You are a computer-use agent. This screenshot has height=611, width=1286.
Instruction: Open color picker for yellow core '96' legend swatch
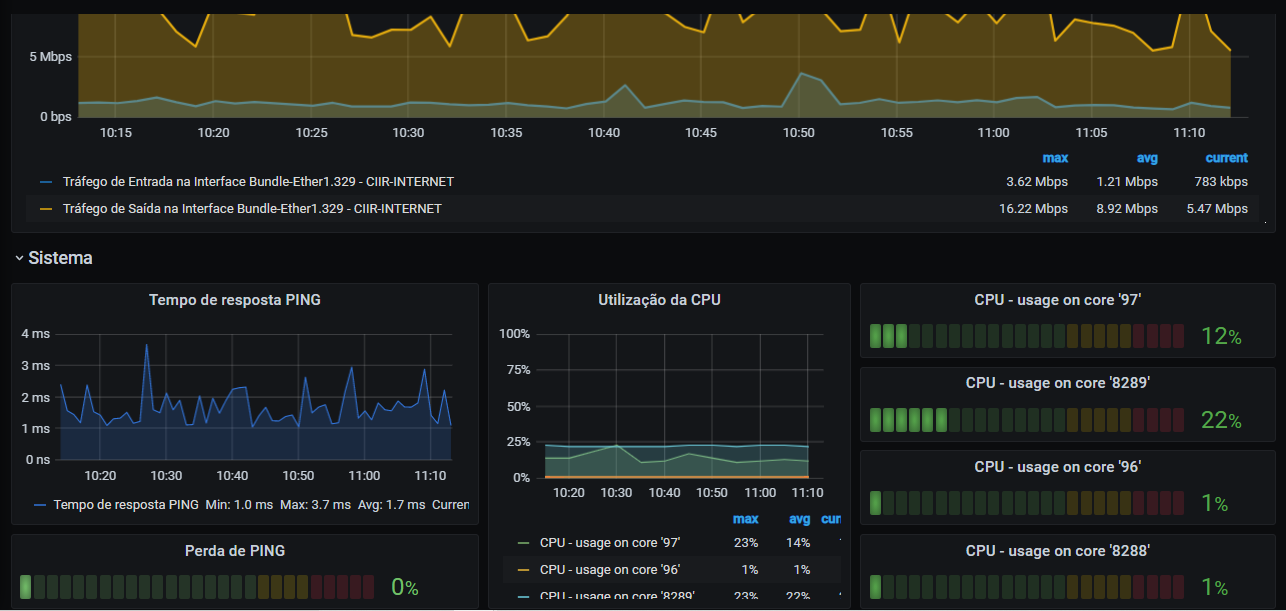pyautogui.click(x=523, y=571)
